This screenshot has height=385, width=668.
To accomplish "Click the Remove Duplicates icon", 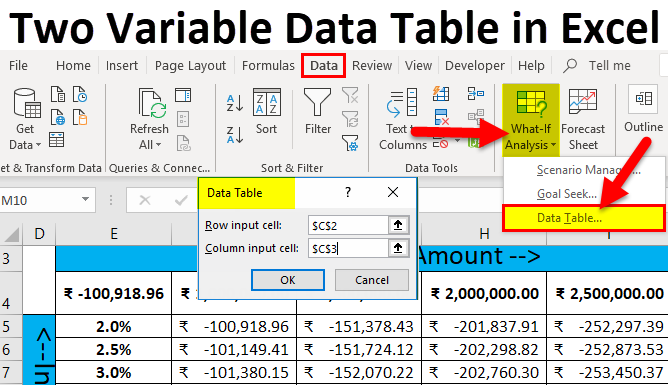I will 441,117.
